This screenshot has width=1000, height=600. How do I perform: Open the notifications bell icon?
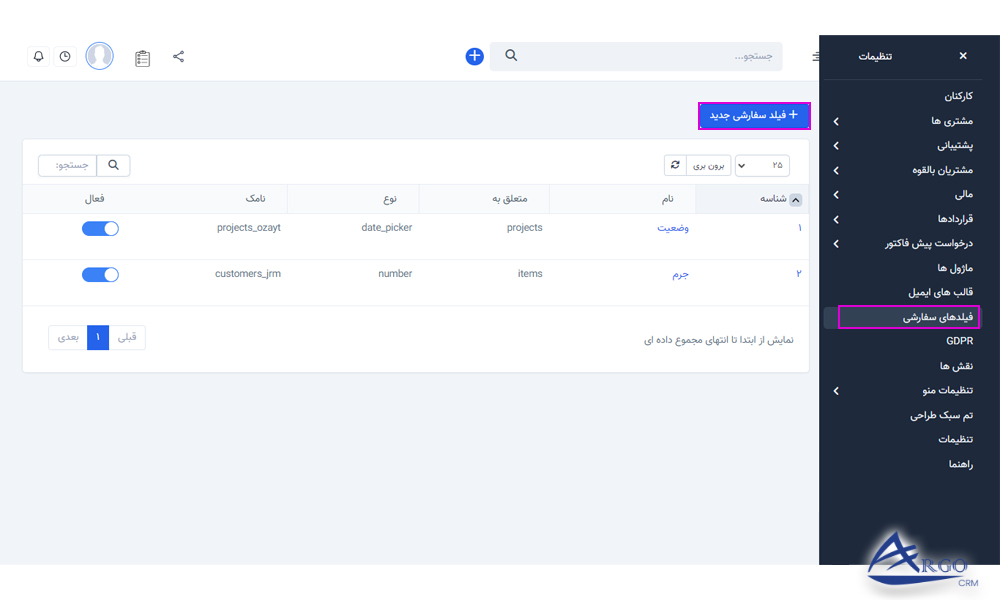click(x=38, y=56)
